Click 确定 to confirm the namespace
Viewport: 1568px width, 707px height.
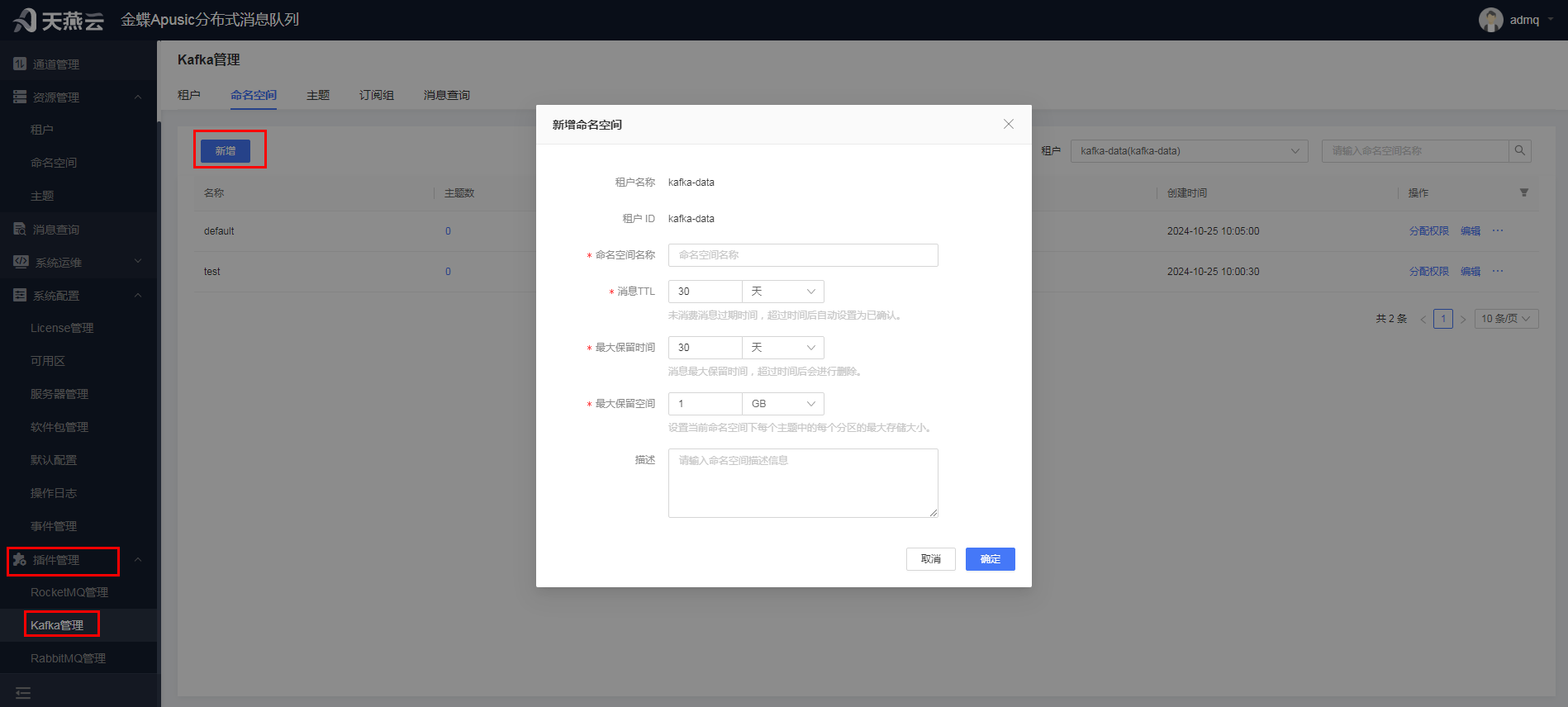click(991, 559)
